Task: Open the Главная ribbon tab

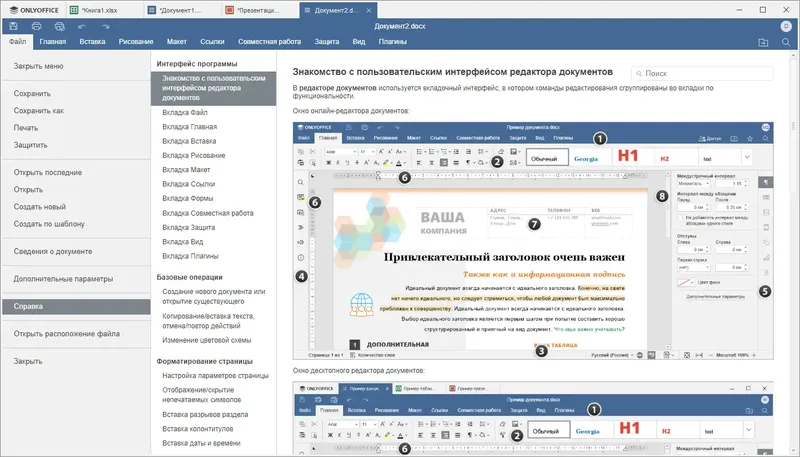Action: point(53,42)
